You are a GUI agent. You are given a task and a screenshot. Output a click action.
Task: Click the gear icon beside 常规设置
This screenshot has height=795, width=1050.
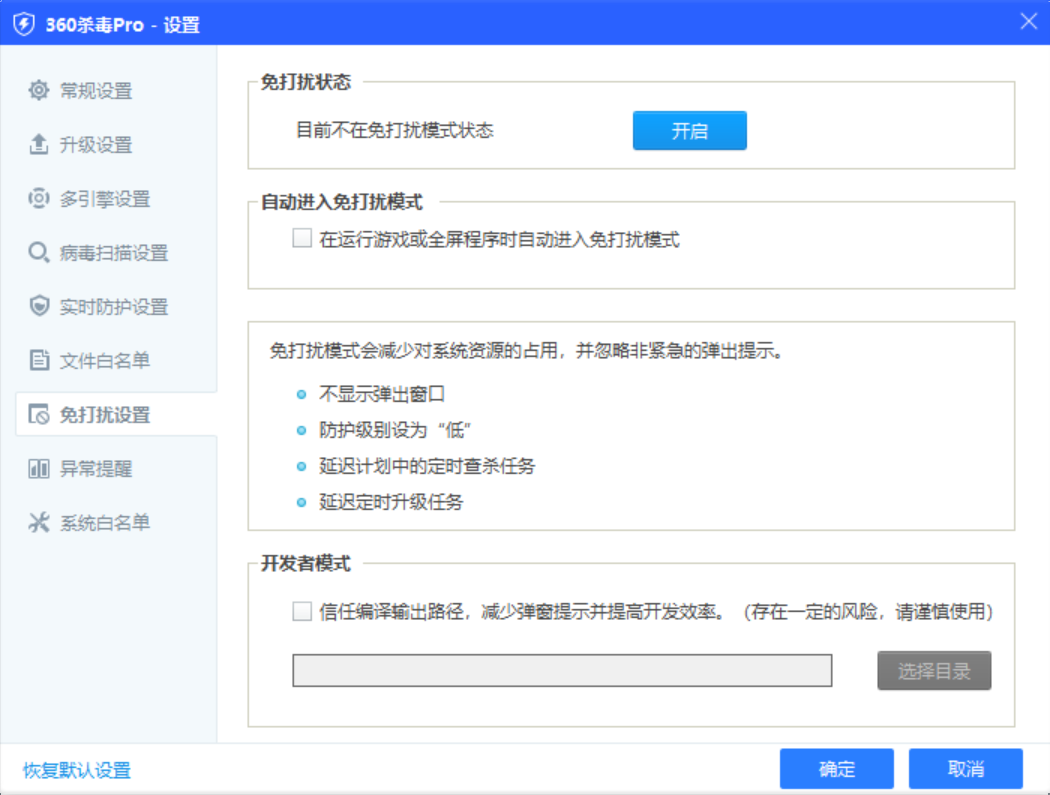coord(39,90)
